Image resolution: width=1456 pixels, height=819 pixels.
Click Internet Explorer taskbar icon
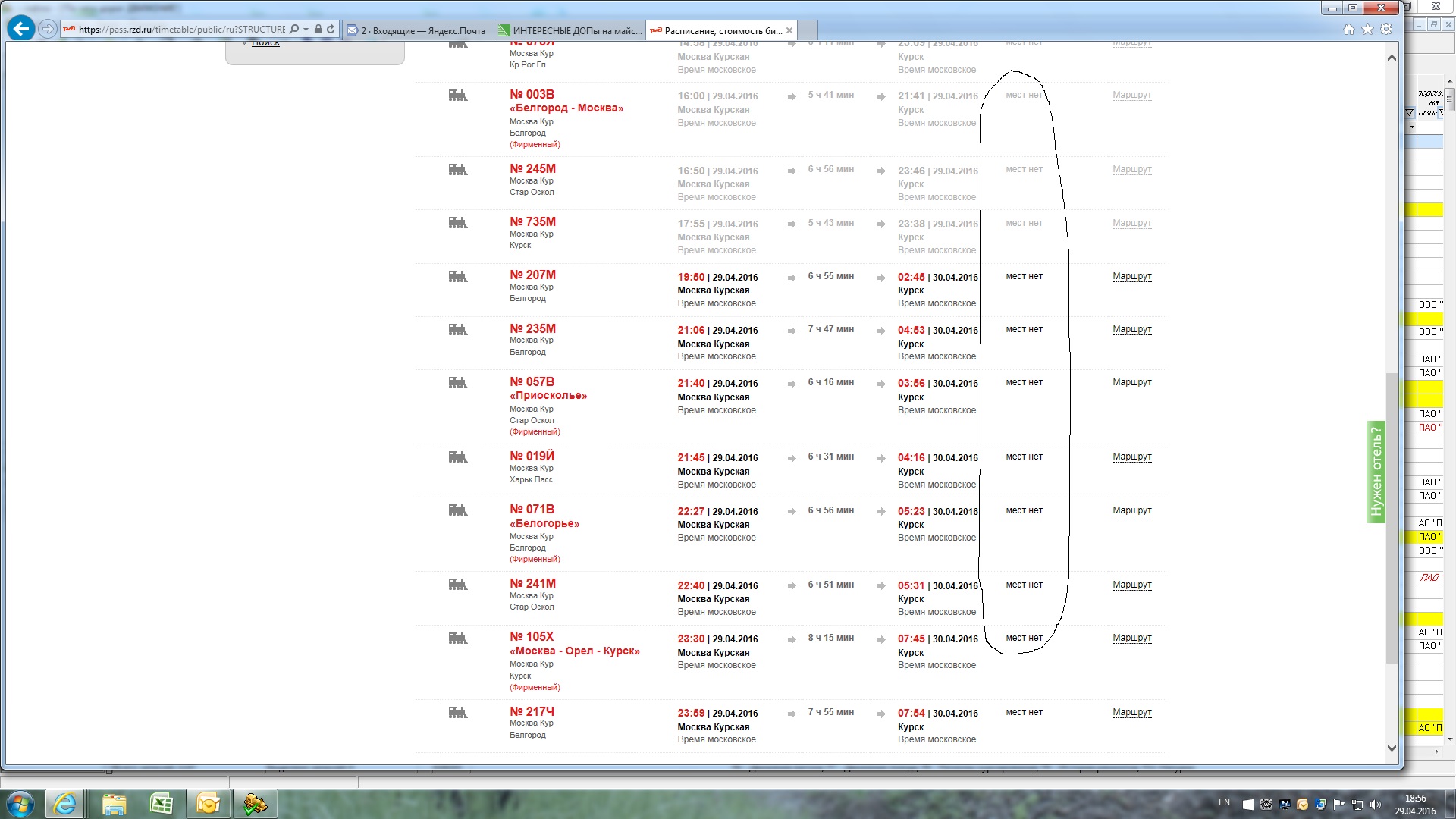64,803
